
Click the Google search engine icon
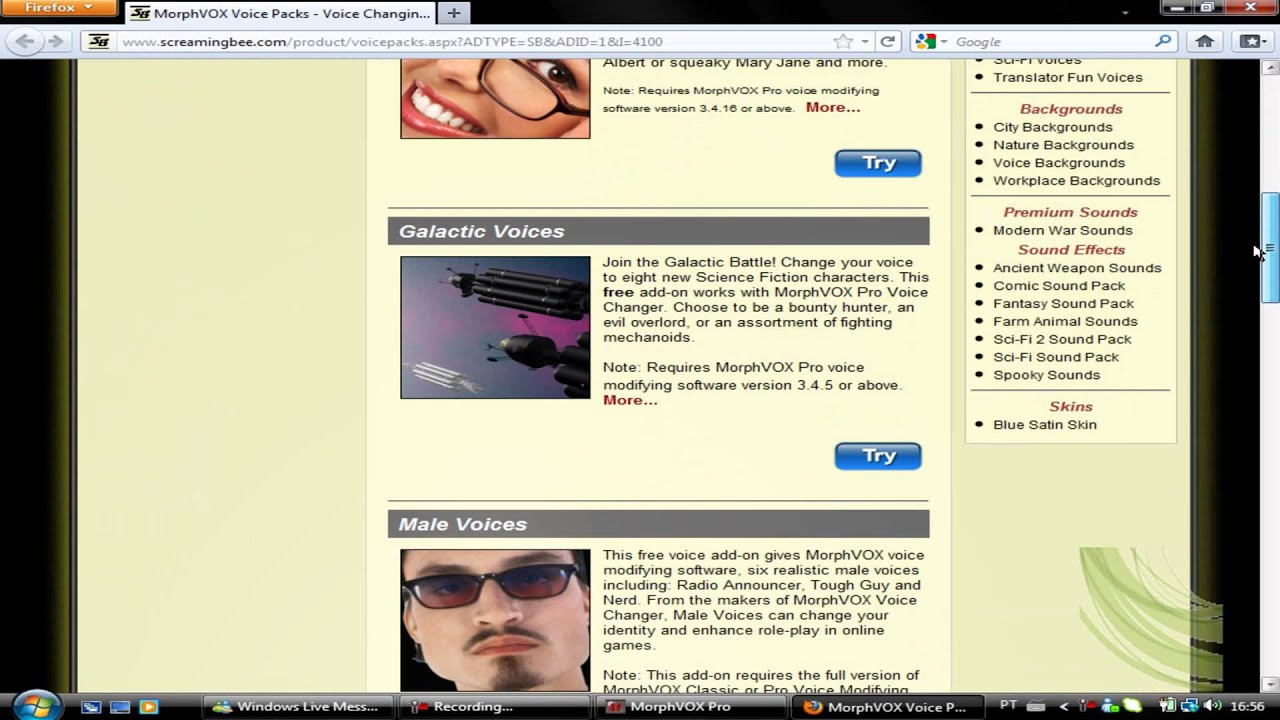(x=924, y=41)
